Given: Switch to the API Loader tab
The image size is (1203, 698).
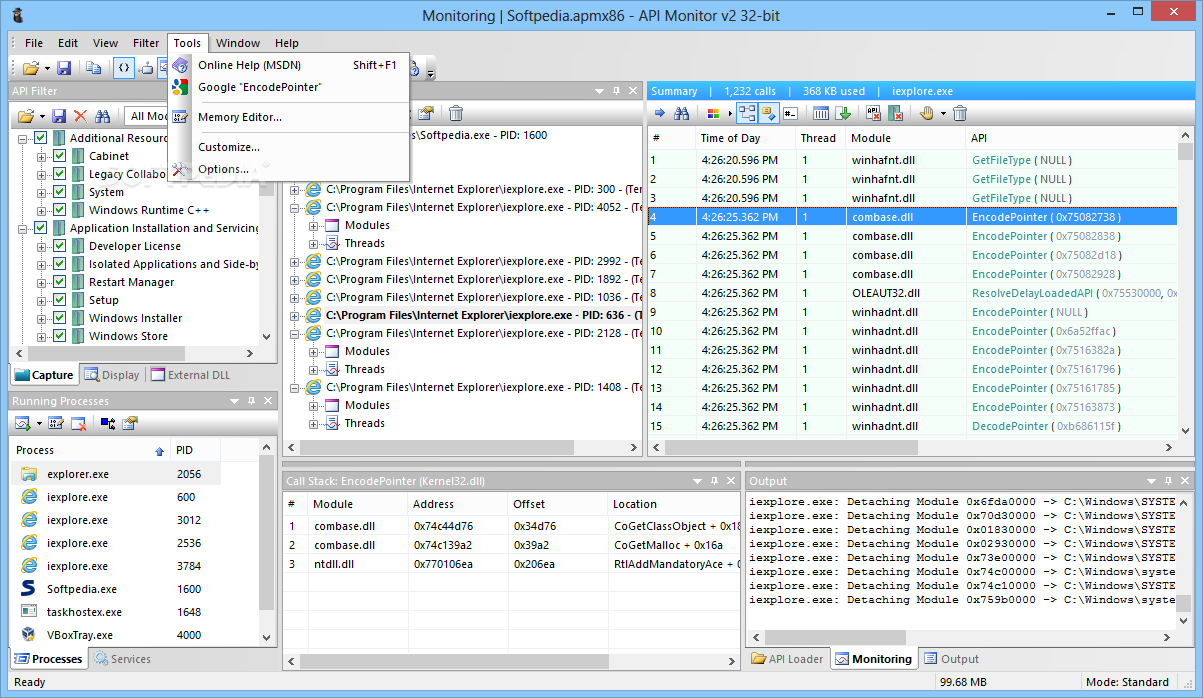Looking at the screenshot, I should [788, 659].
